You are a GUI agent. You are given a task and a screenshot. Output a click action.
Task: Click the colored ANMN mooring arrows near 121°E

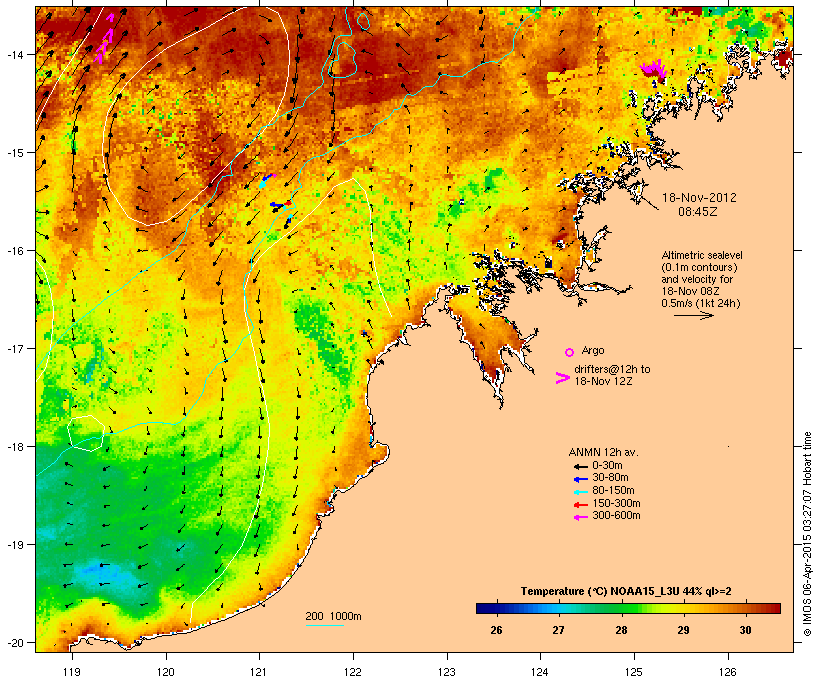coord(277,201)
